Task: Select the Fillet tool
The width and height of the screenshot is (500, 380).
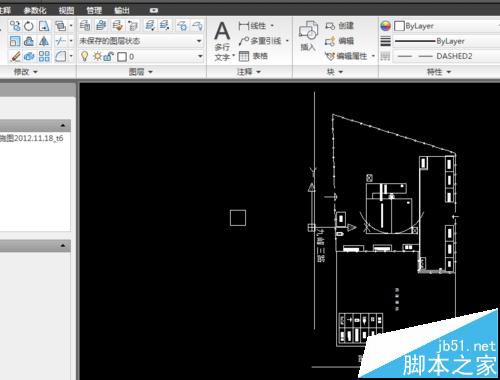Action: tap(60, 56)
